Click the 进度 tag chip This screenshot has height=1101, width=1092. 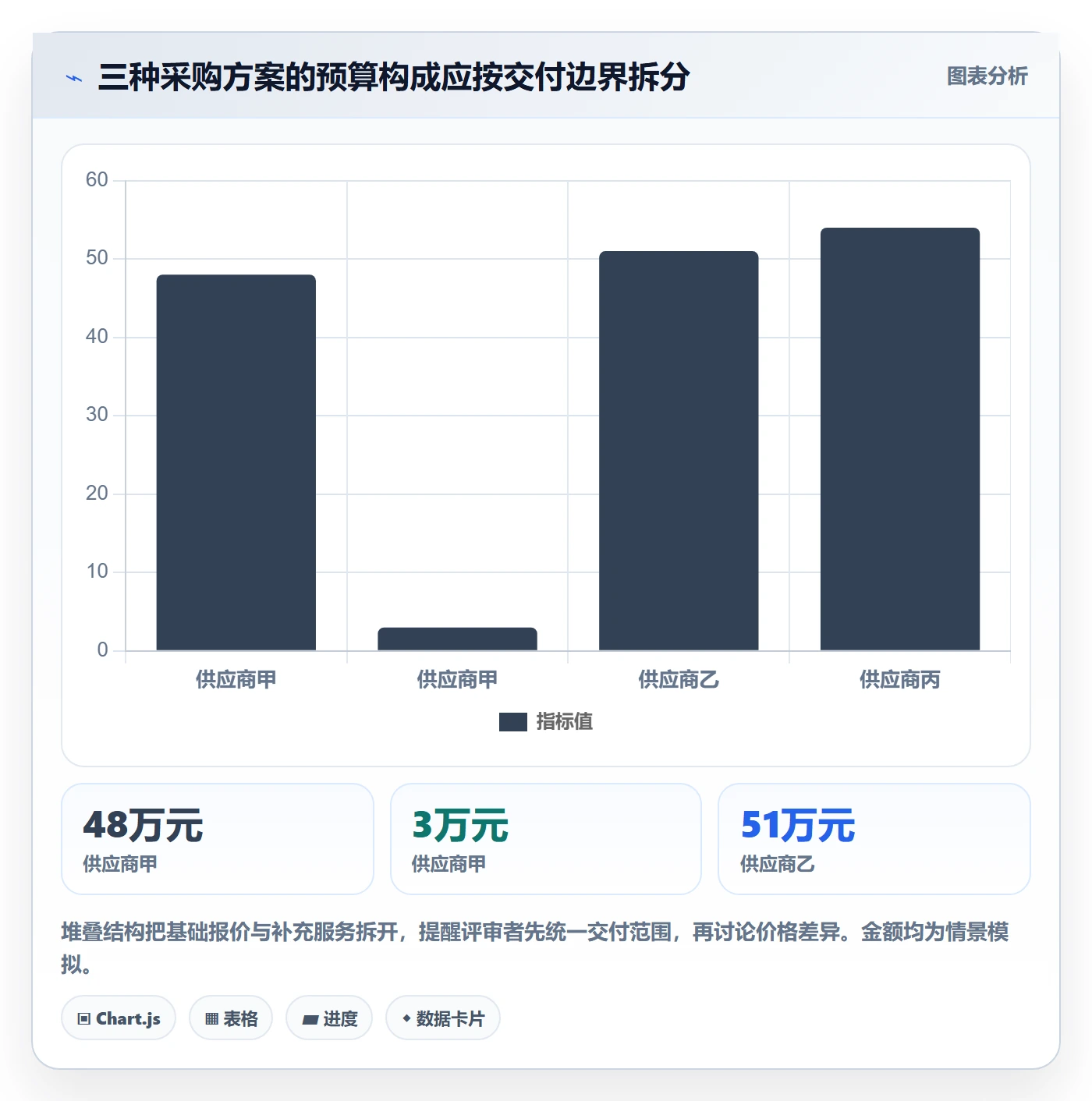click(329, 1018)
